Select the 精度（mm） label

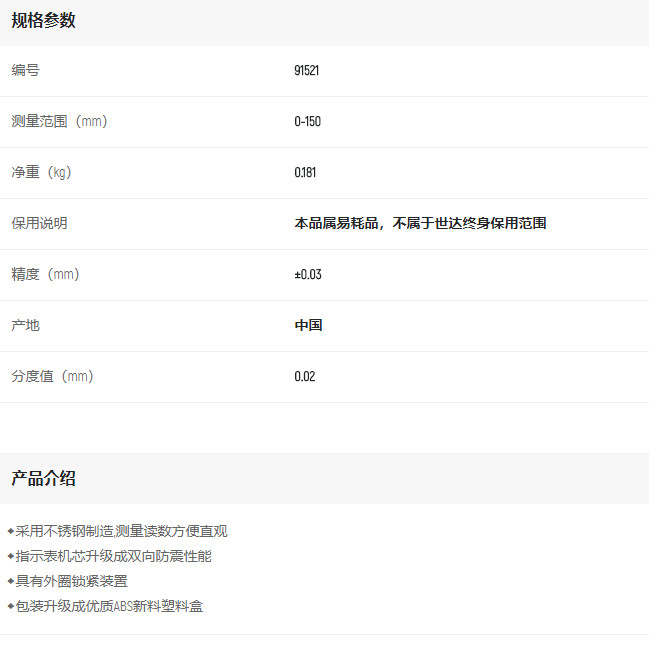point(45,274)
